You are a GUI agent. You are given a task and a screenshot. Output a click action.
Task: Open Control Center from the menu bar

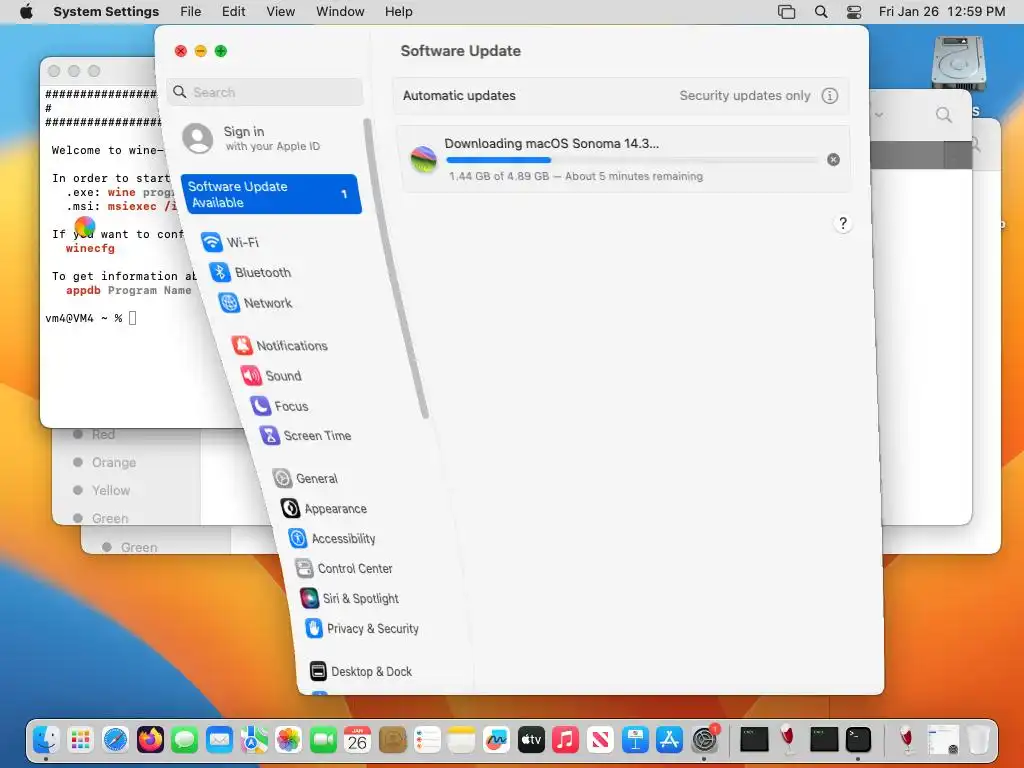click(x=854, y=12)
